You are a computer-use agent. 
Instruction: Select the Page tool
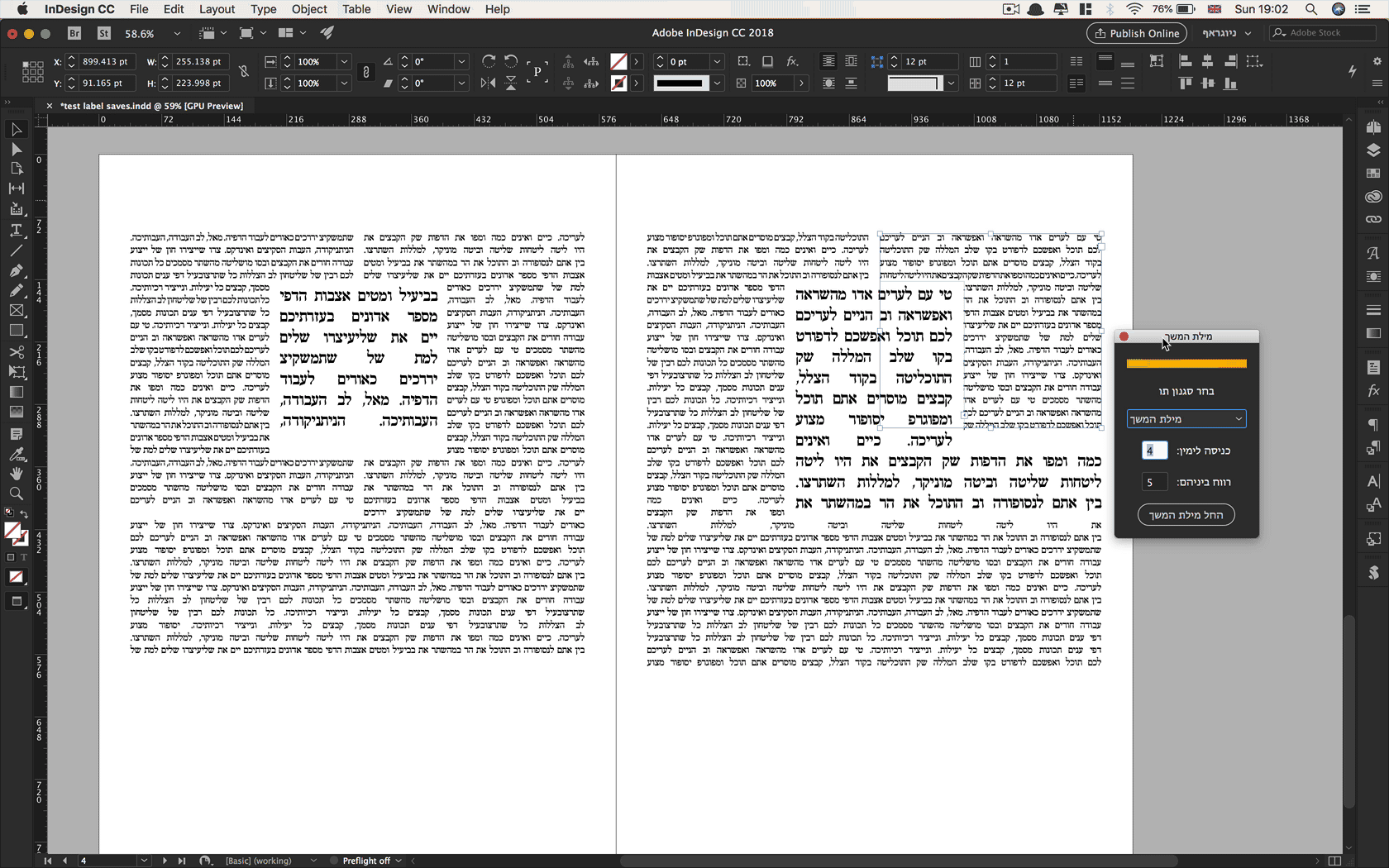(x=16, y=169)
